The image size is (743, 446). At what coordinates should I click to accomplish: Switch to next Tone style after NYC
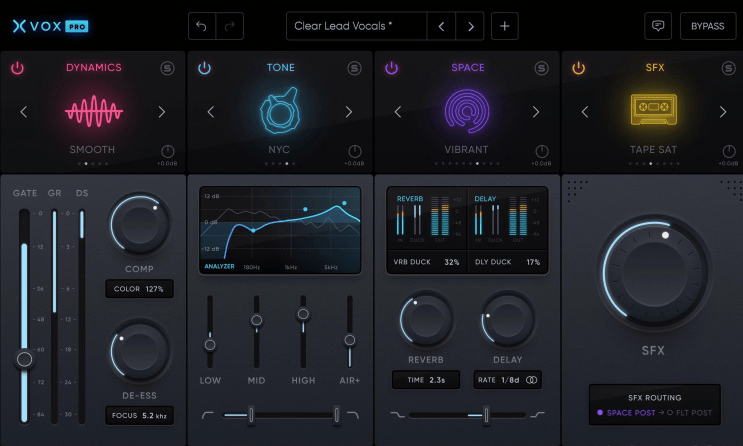[x=349, y=112]
